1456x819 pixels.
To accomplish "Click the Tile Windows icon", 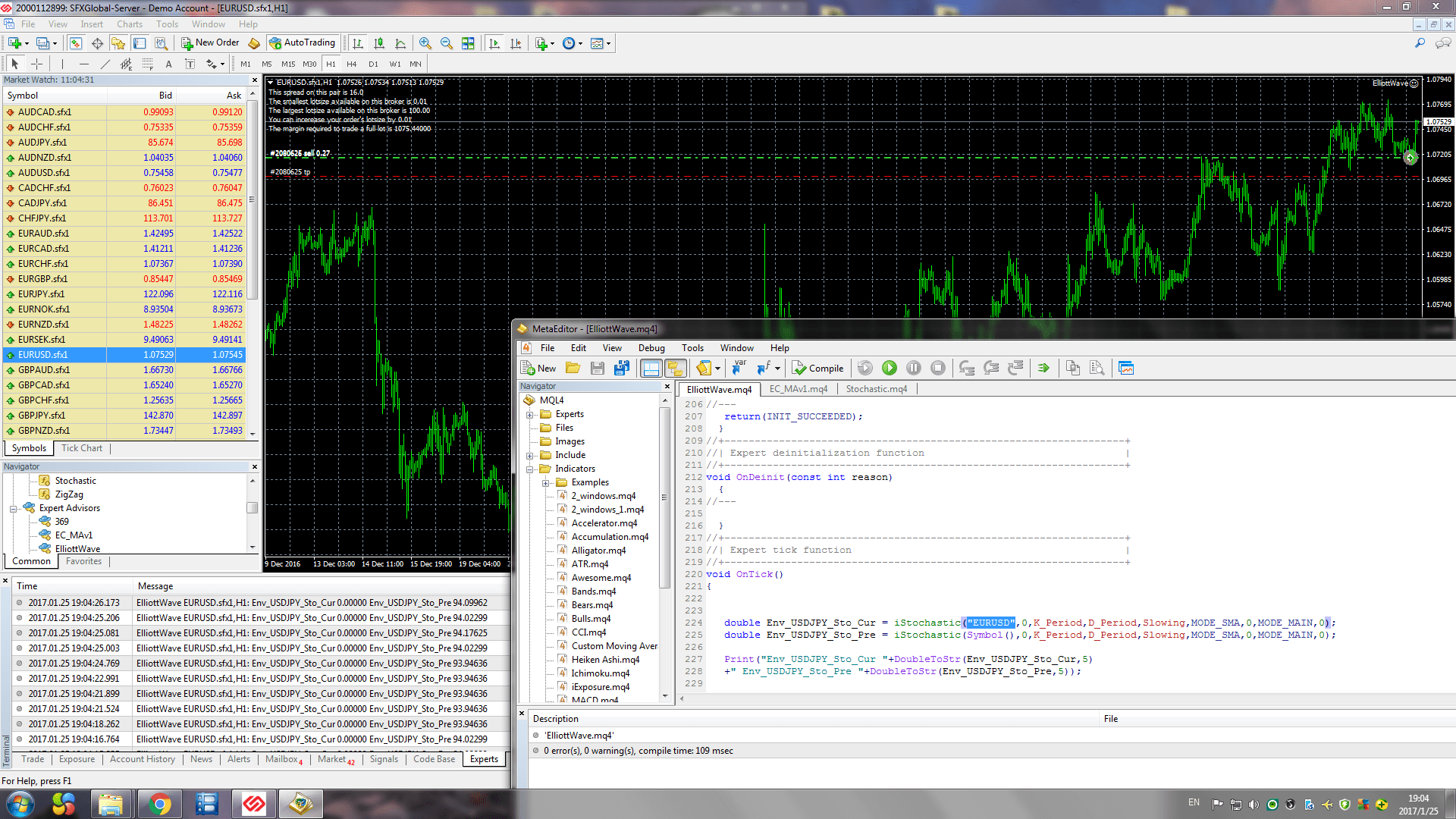I will [x=468, y=43].
